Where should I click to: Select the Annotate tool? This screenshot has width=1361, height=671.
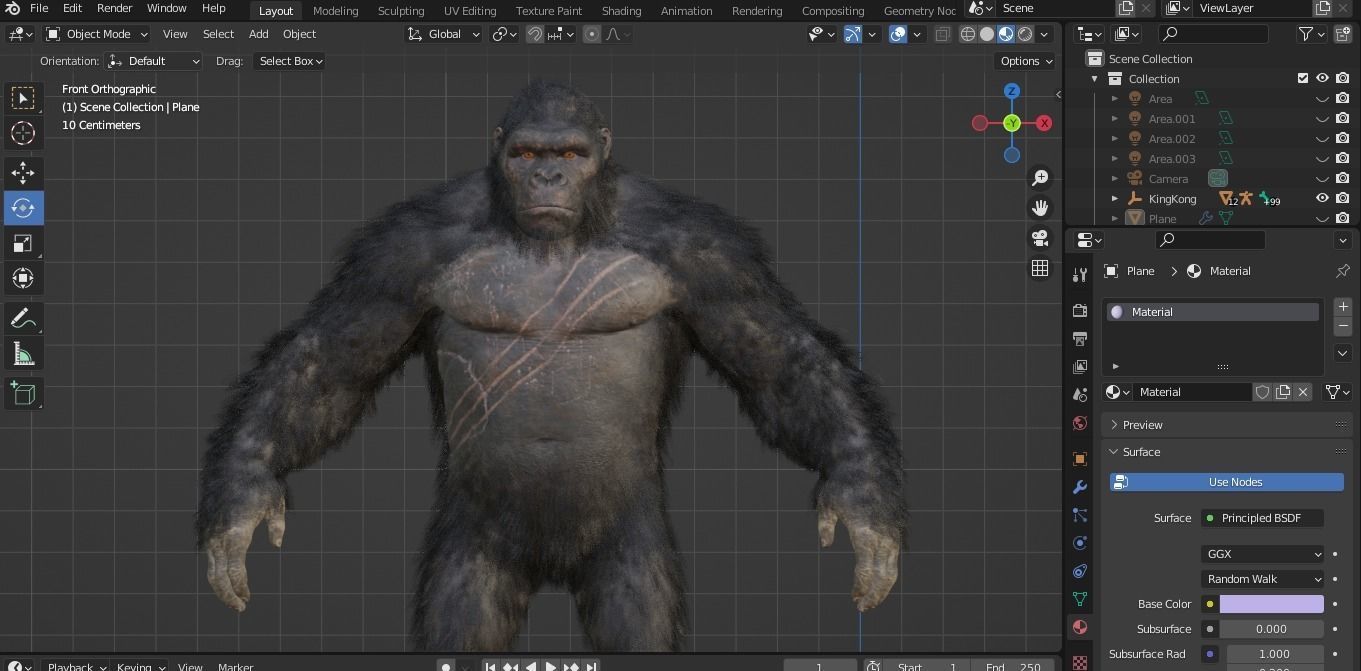point(22,319)
